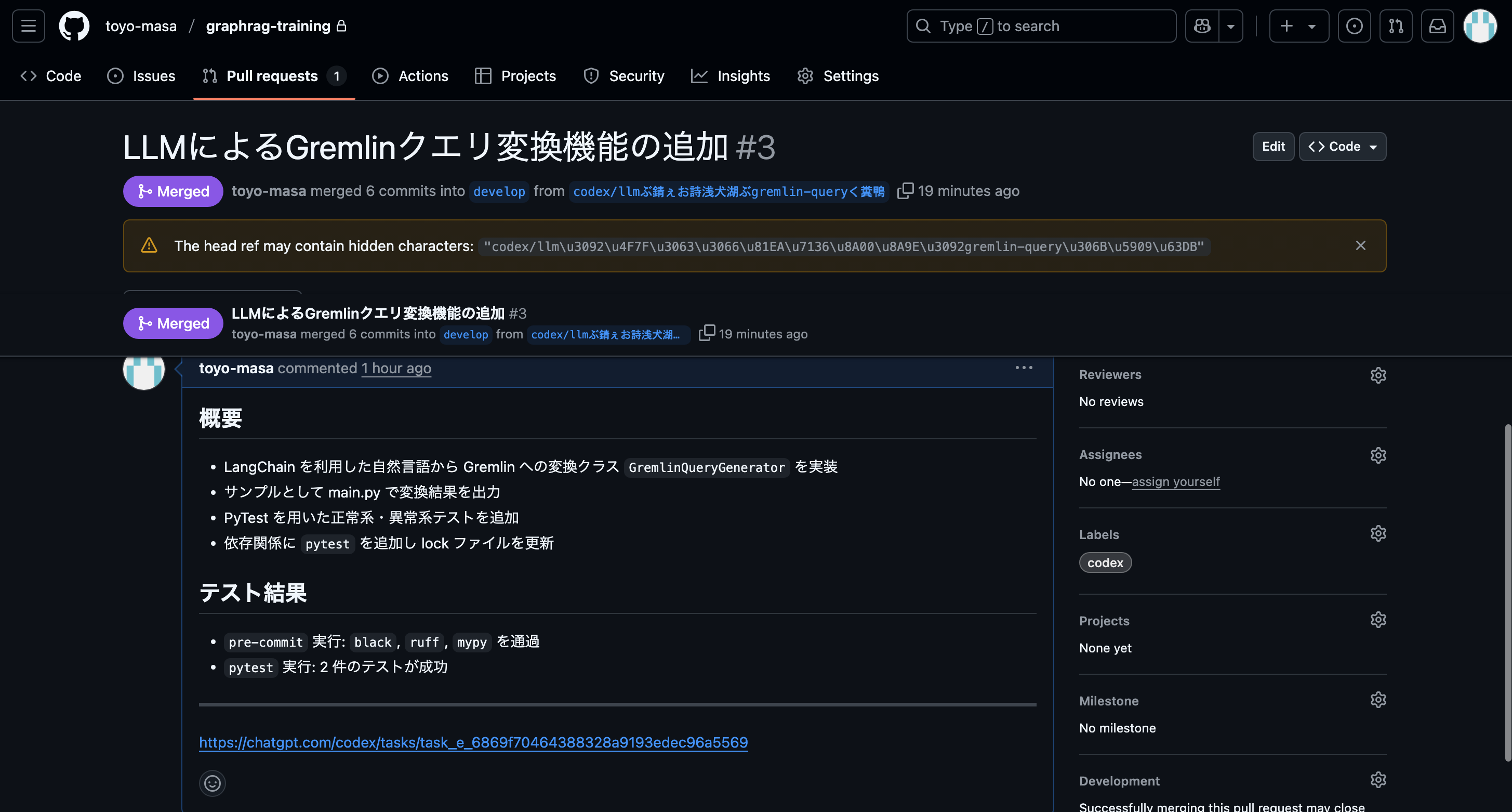
Task: Open Milestone settings gear
Action: [1377, 699]
